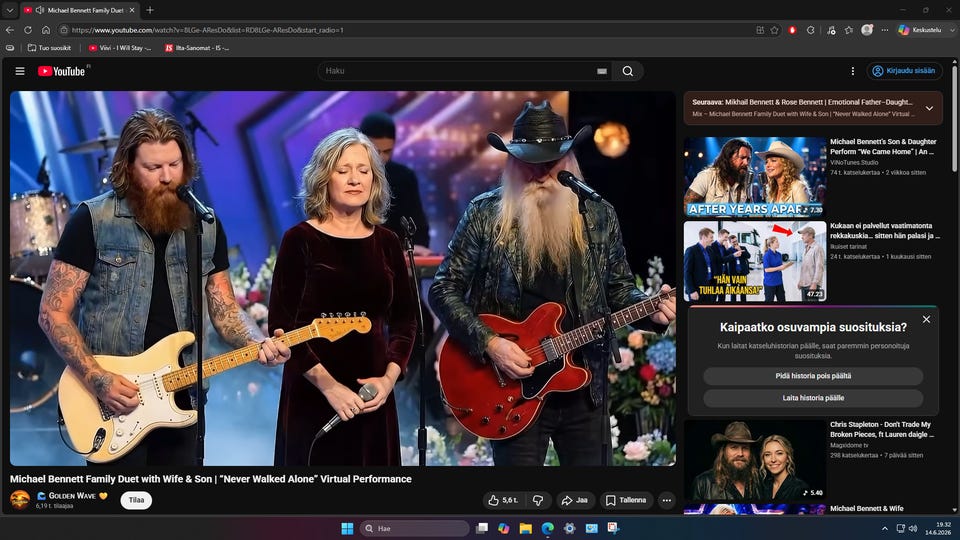Close the Kaipaatko osuvampia suosituksia card
The image size is (960, 540).
point(926,319)
